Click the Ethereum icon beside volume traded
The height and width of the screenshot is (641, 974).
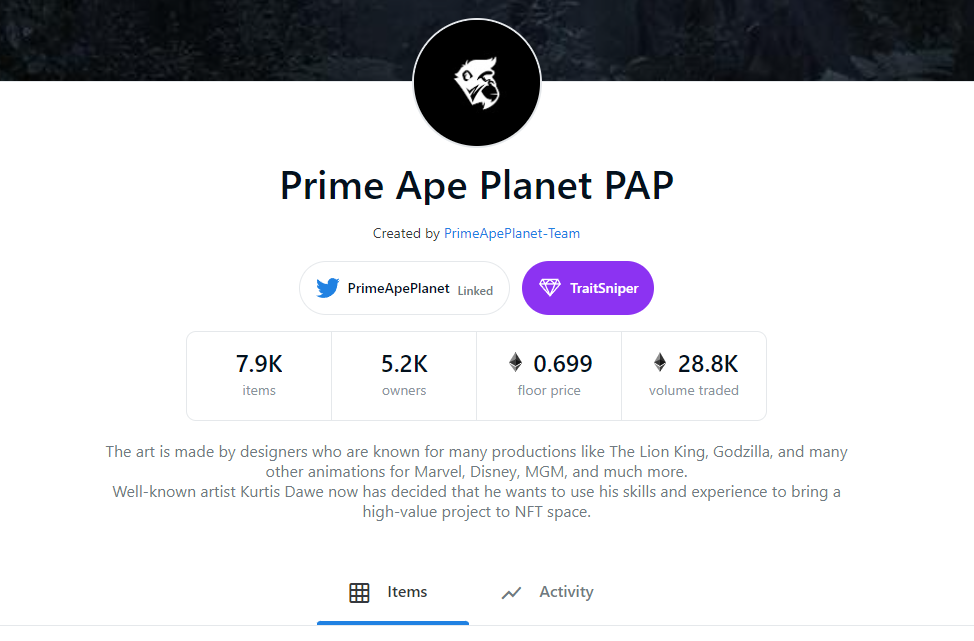(660, 362)
